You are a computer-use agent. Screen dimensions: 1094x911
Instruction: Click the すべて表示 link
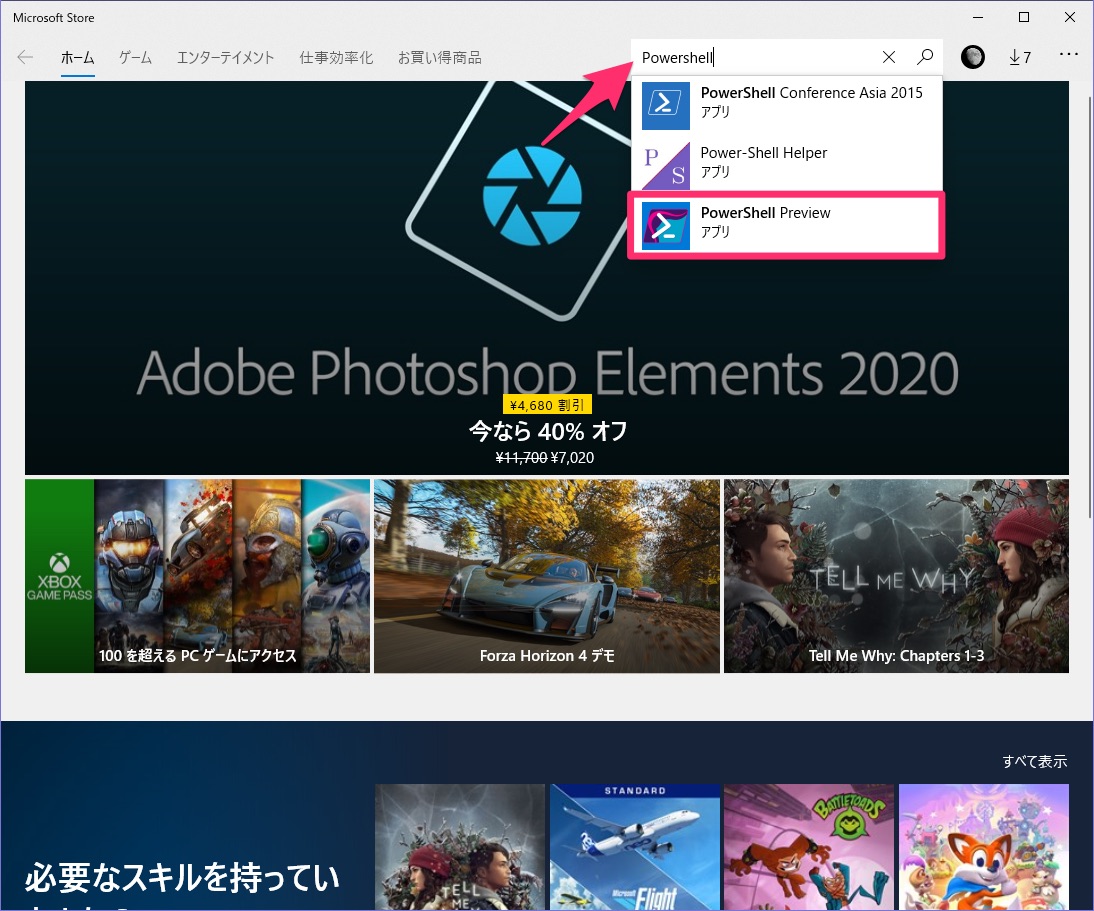[x=1035, y=761]
